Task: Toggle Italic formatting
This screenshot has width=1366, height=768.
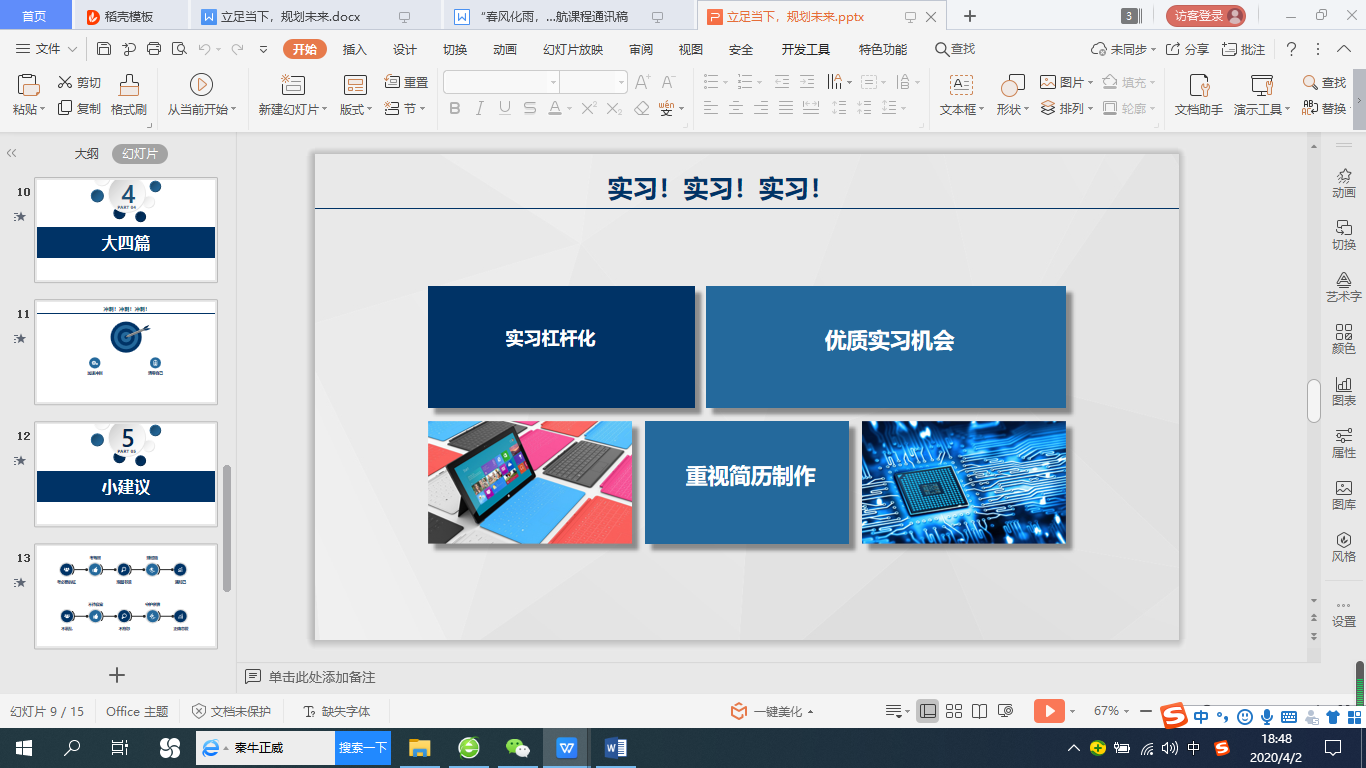Action: (480, 108)
